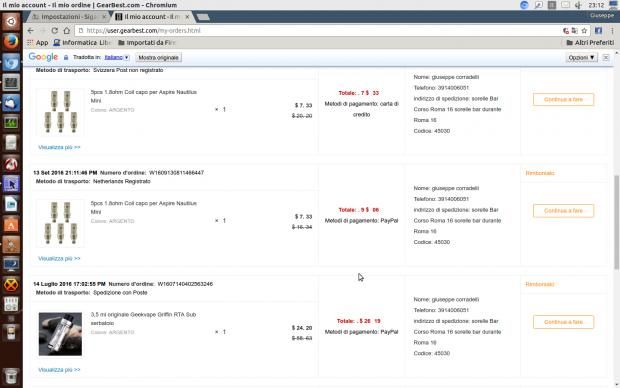This screenshot has height=388, width=620.
Task: Switch to the Impostazioni tab
Action: point(68,17)
